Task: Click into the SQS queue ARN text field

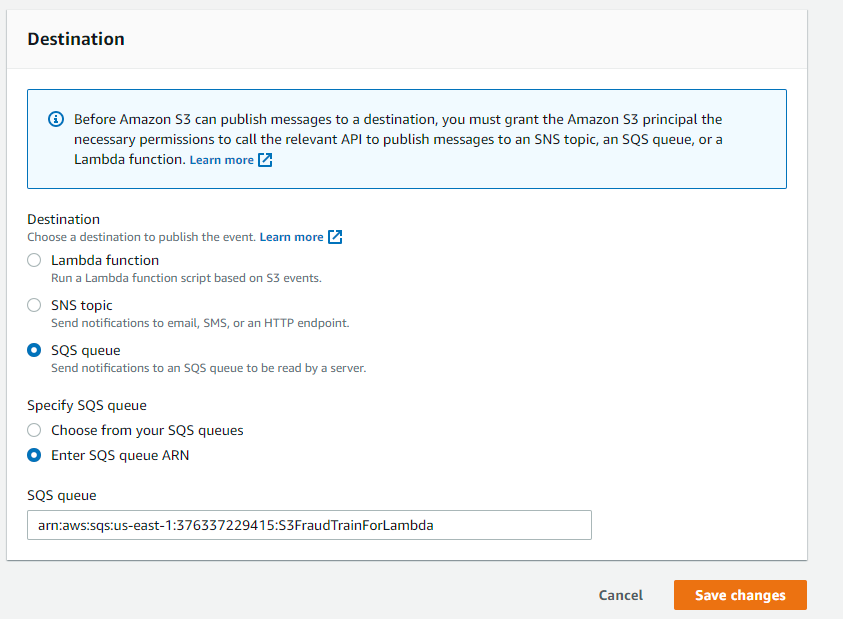Action: [309, 525]
